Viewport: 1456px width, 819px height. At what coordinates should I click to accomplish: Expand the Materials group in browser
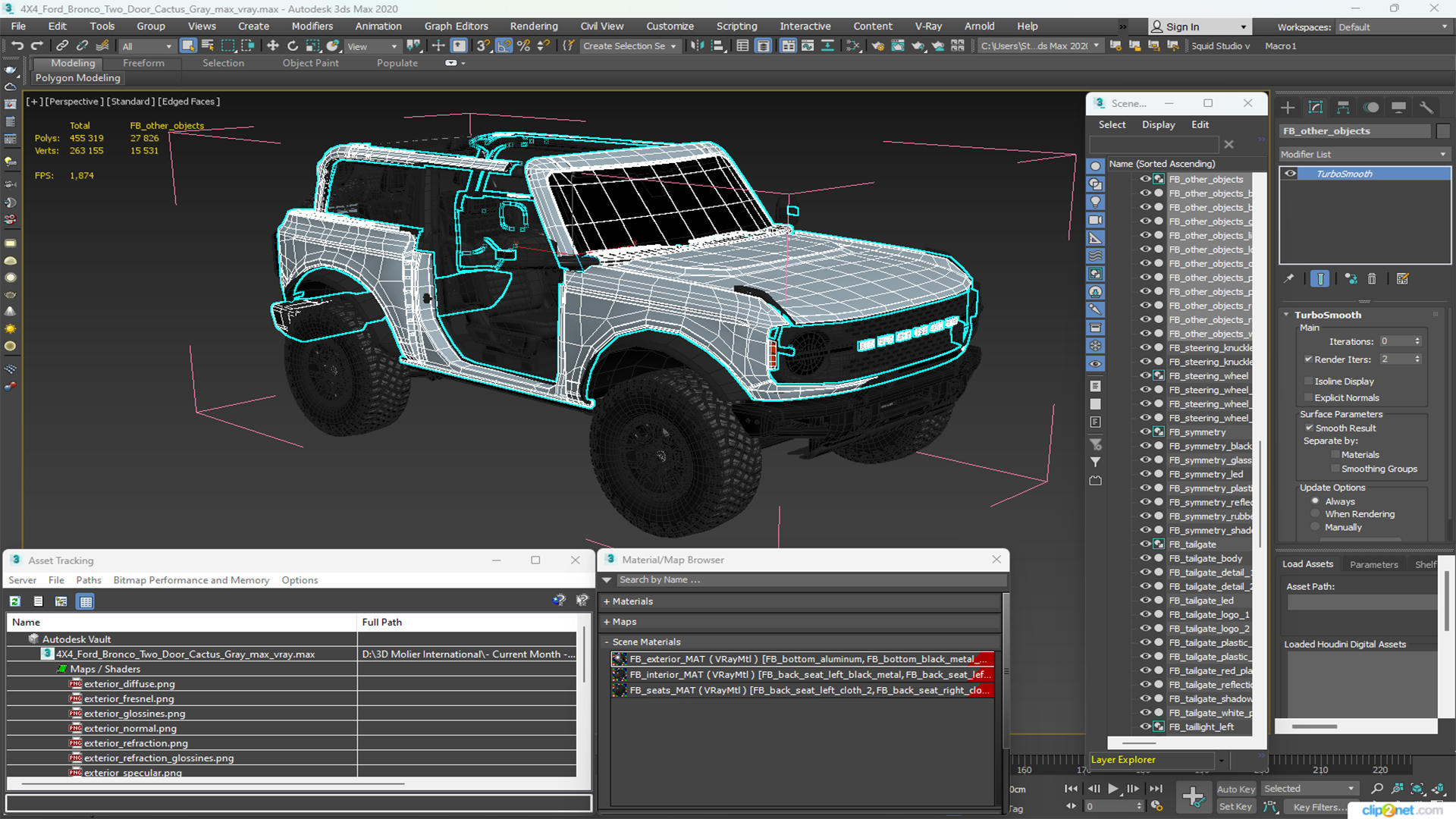click(607, 602)
